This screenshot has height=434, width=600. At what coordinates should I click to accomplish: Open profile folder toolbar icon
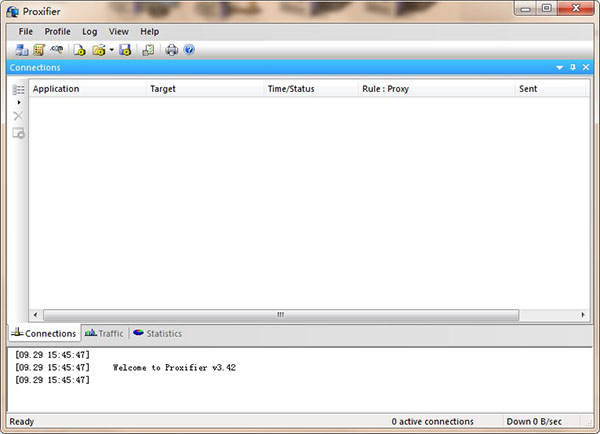(99, 50)
